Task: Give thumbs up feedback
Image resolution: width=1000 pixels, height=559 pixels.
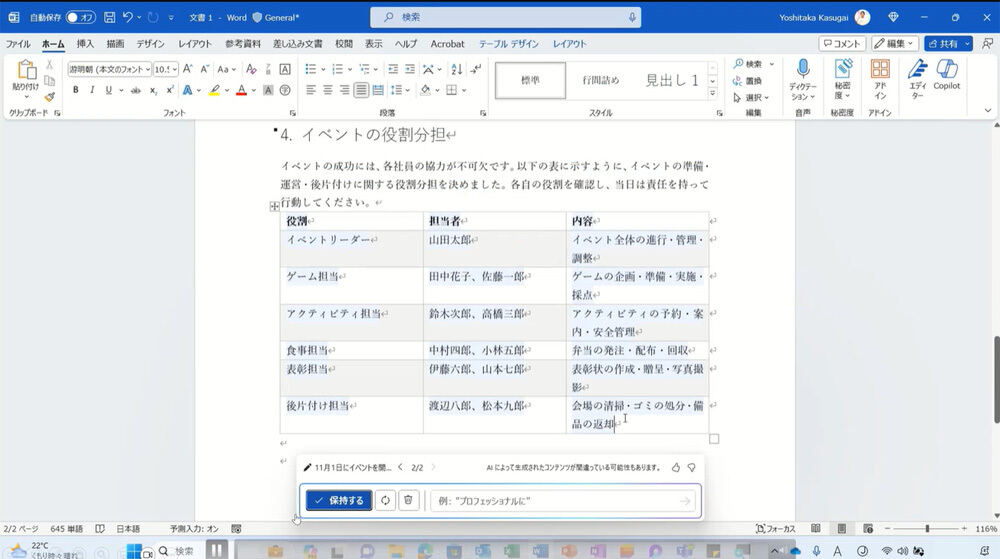Action: [675, 467]
